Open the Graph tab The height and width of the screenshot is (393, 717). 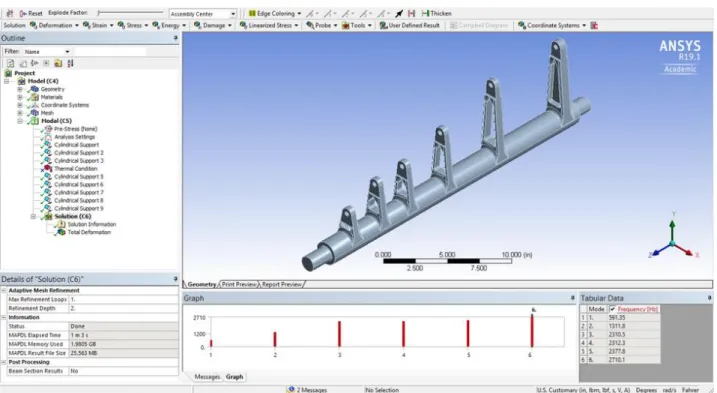tap(234, 377)
